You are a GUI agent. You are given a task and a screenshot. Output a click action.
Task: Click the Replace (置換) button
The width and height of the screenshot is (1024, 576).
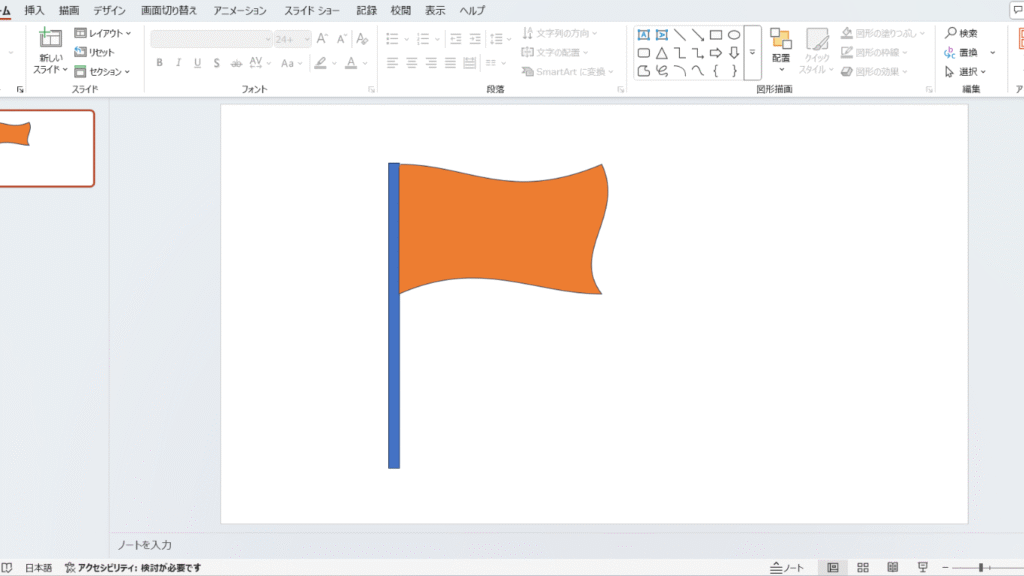pyautogui.click(x=961, y=52)
